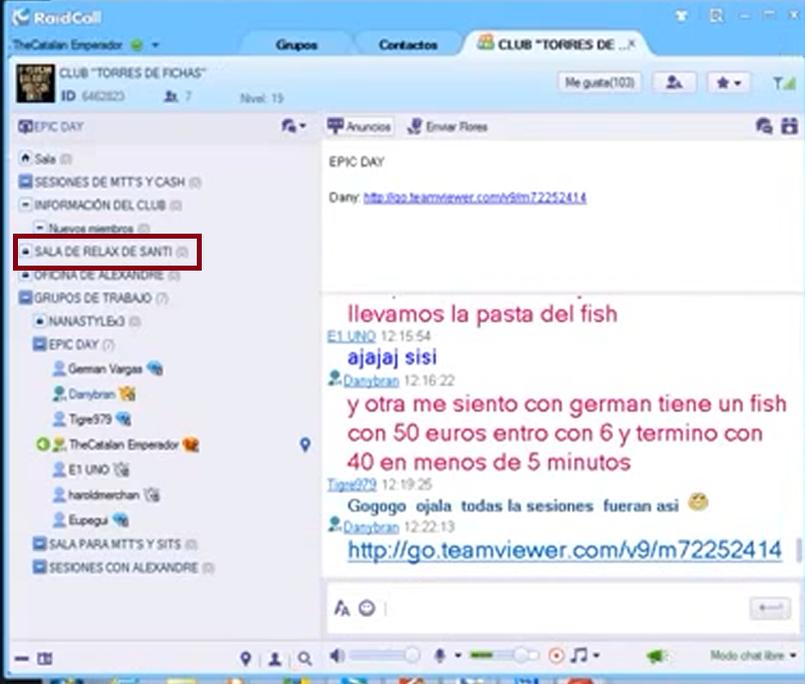Collapse the EPIC DAY channel in the tree
Screen dimensions: 805x684
[x=40, y=344]
